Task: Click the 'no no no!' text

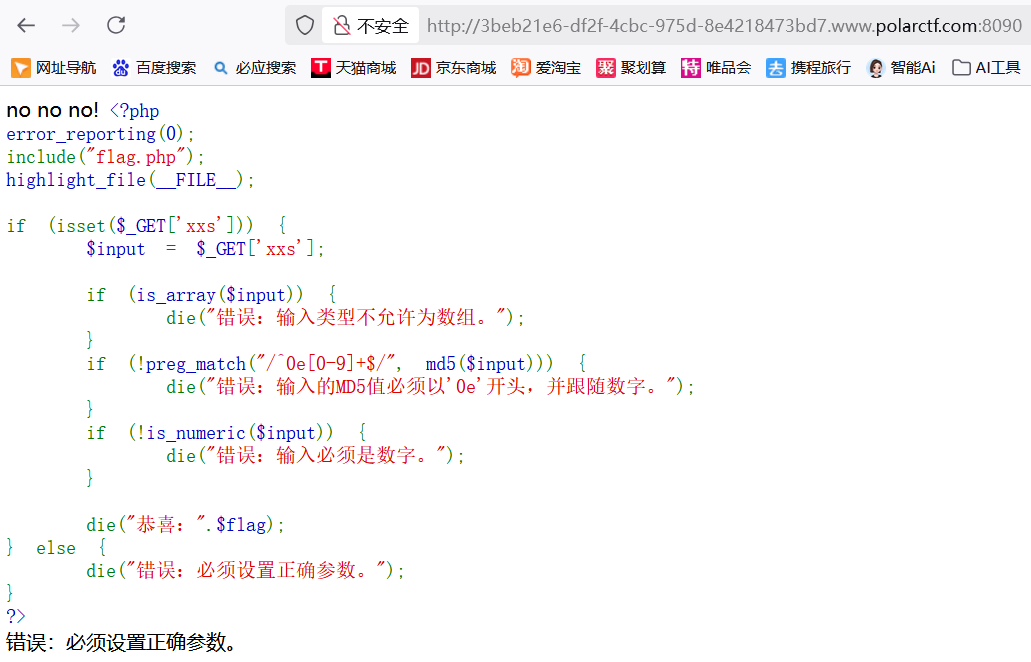Action: click(x=53, y=110)
